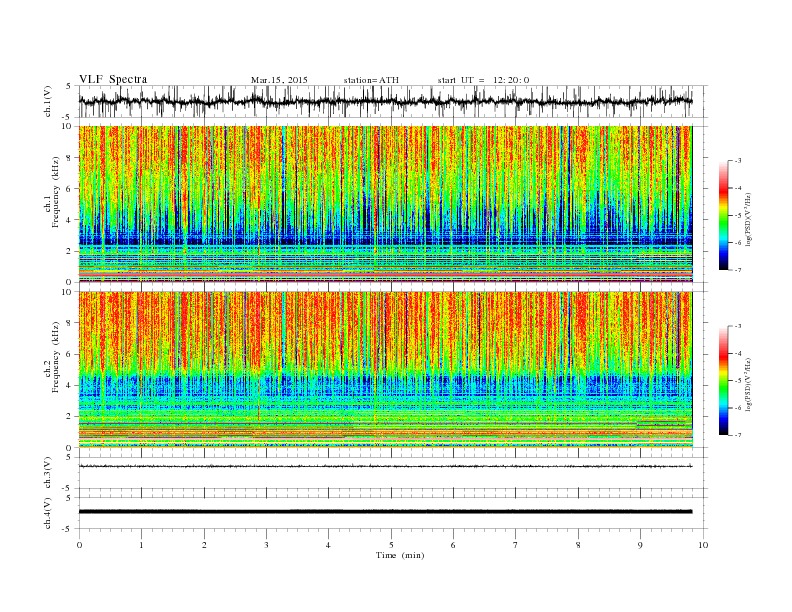This screenshot has height=612, width=792.
Task: Click the time axis tick label "2"
Action: 204,545
